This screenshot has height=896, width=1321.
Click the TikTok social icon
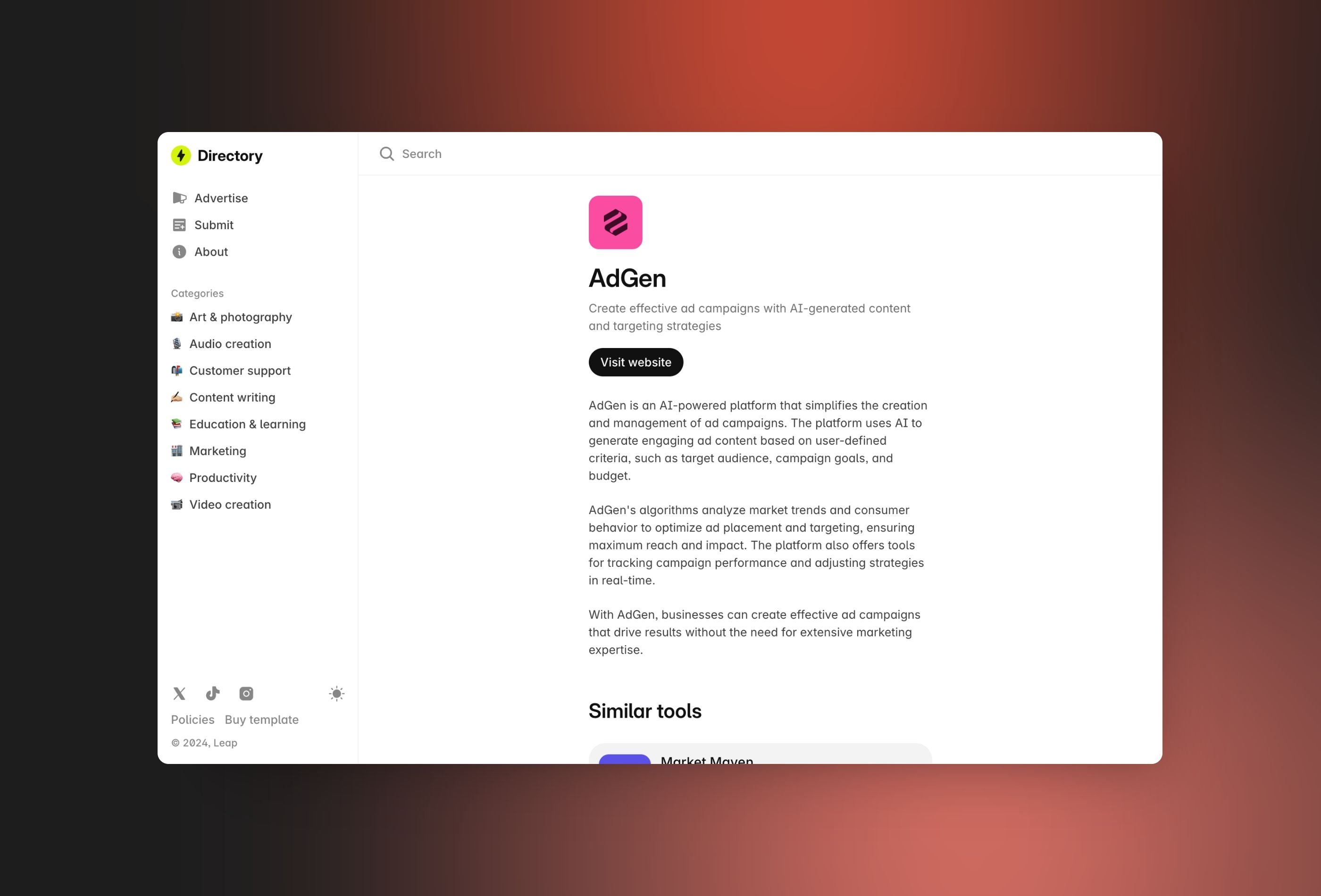[213, 693]
